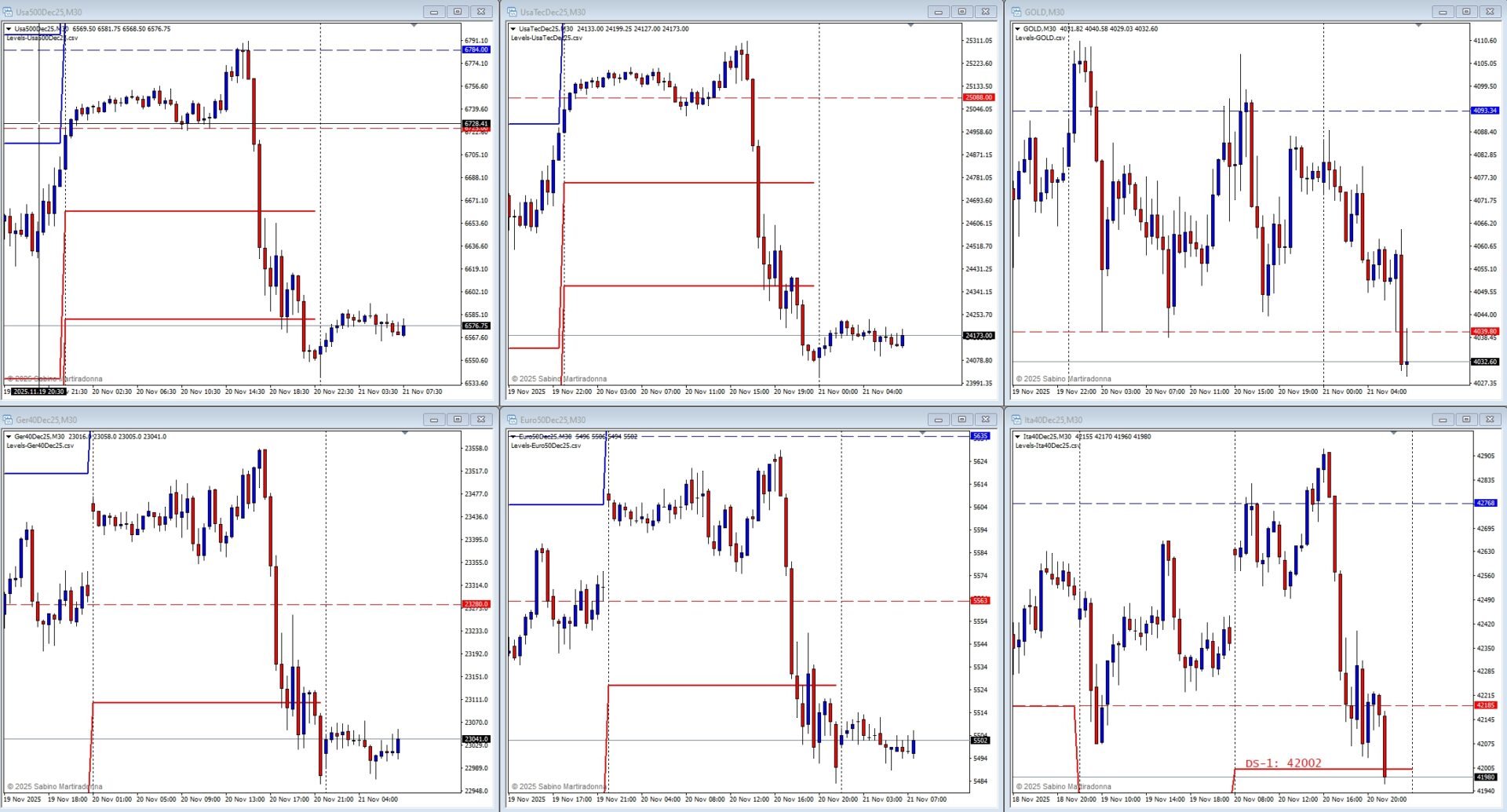Screen dimensions: 1507x812
Task: Click the Ita40Dec25 chart window icon
Action: pyautogui.click(x=1016, y=420)
